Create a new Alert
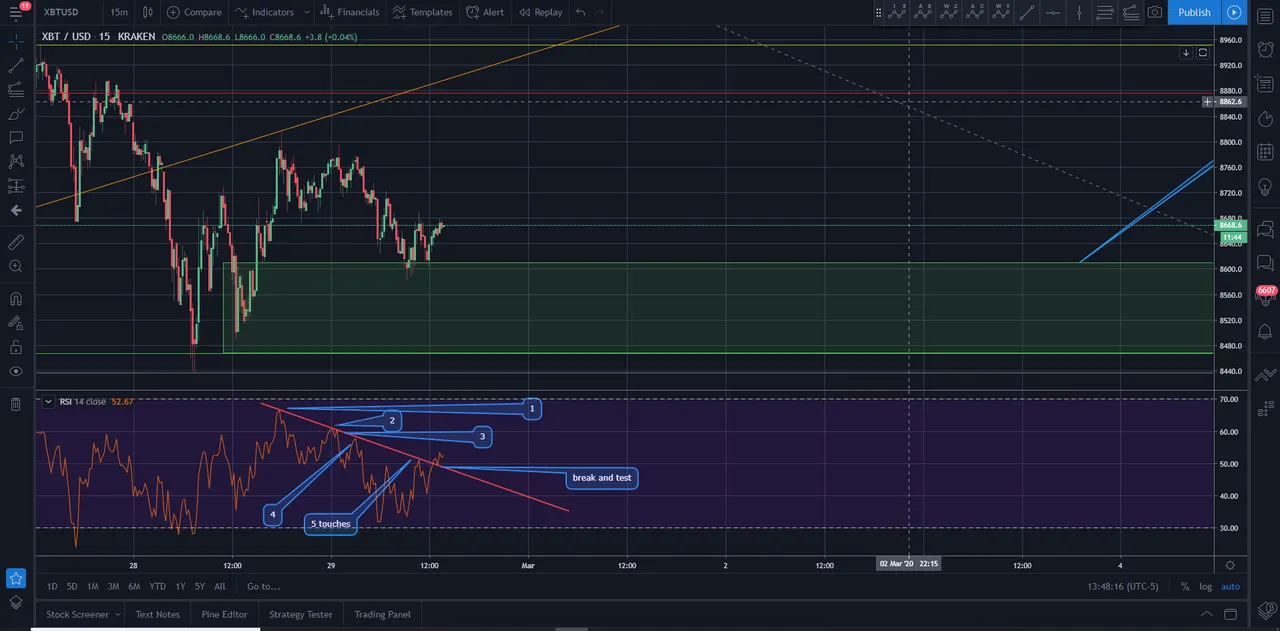 (x=485, y=12)
